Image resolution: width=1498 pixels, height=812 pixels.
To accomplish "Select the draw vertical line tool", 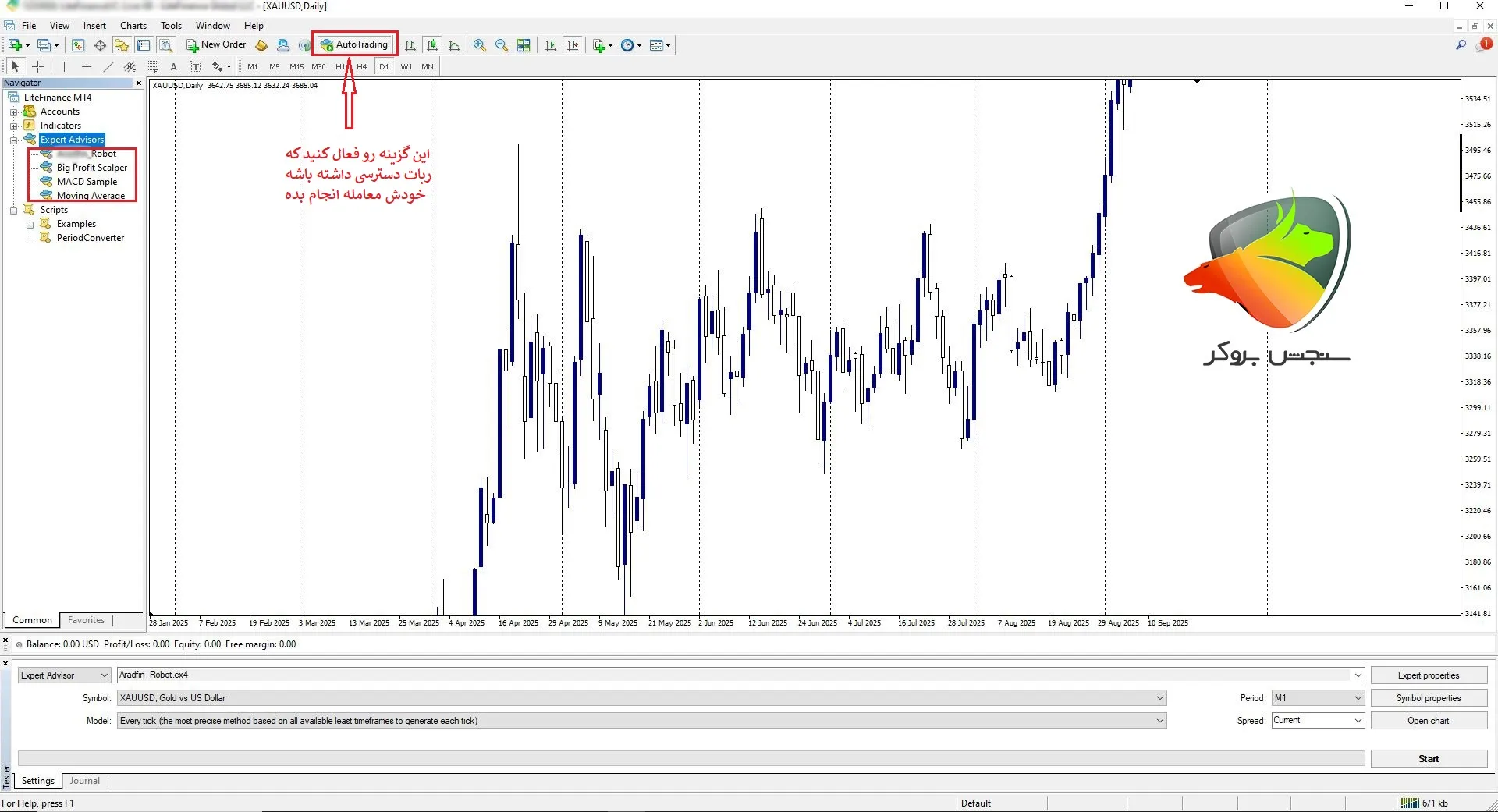I will (x=64, y=66).
